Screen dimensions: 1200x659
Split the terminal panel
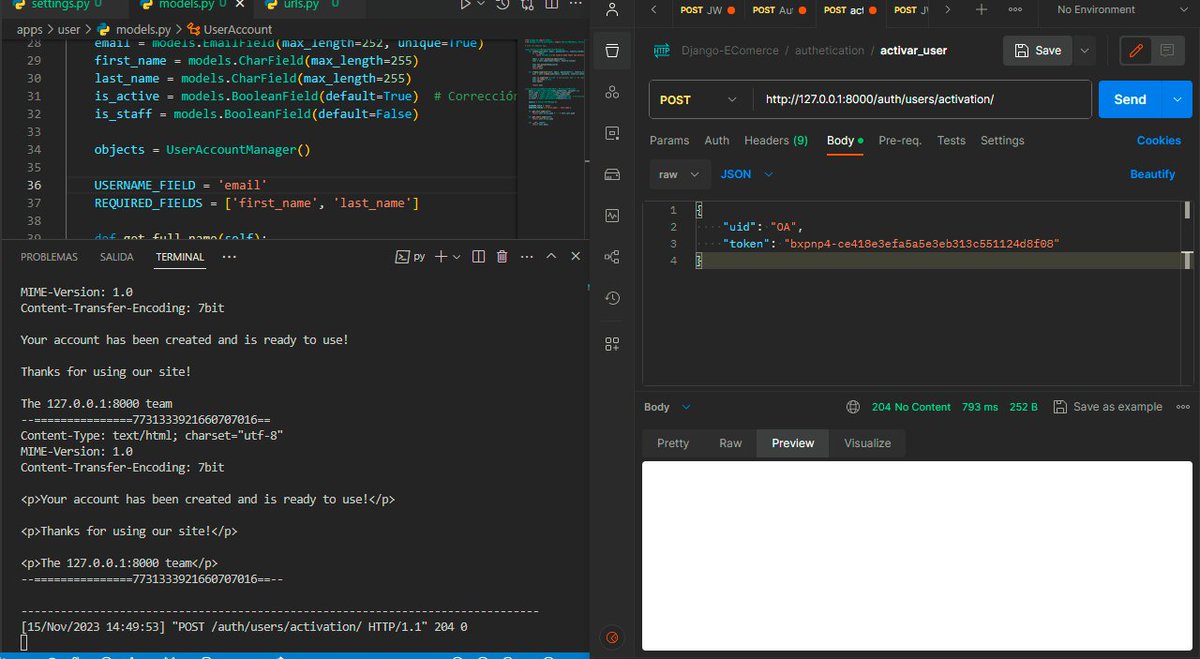(x=478, y=257)
